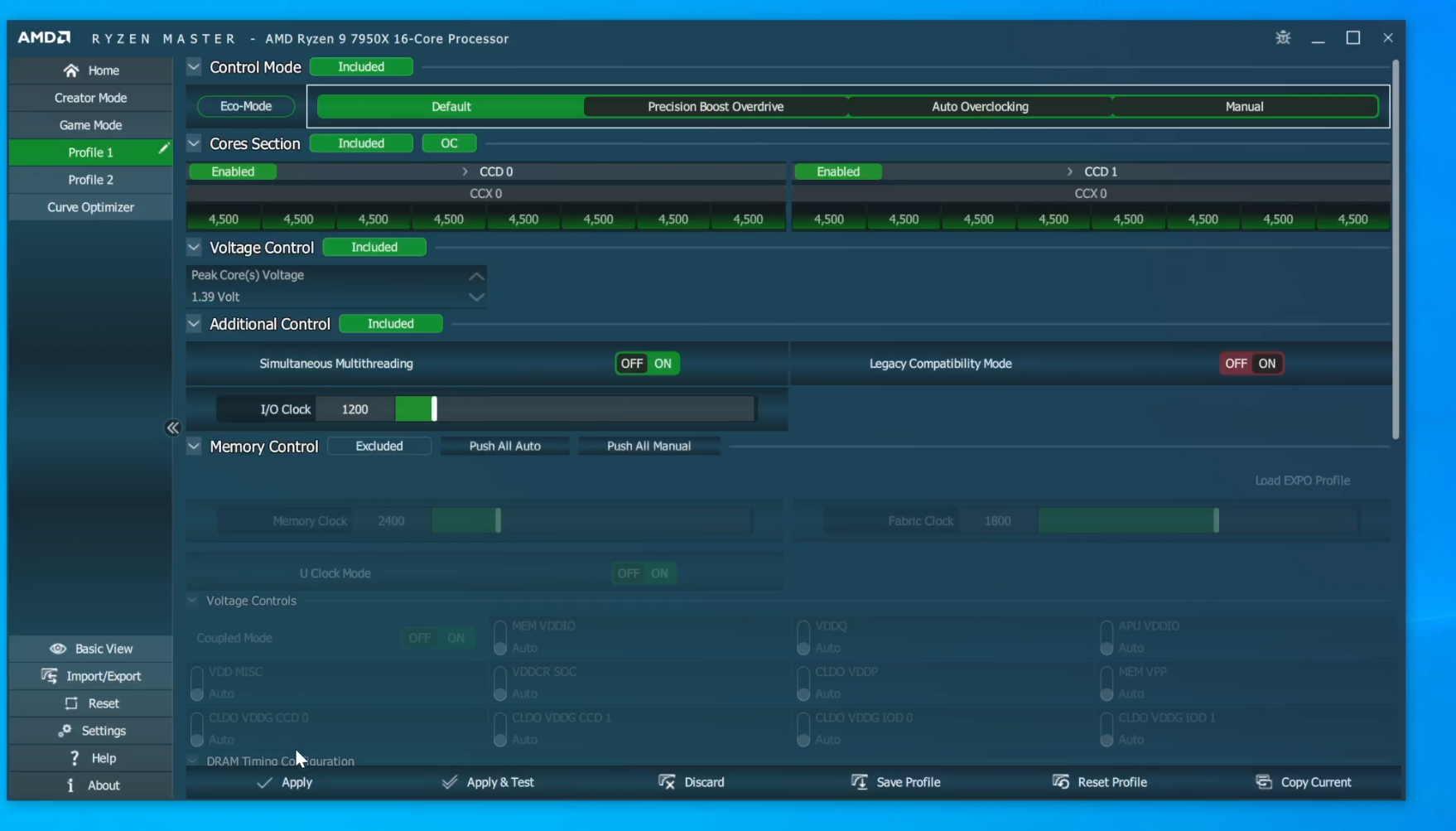Toggle Coupled Mode switch
The height and width of the screenshot is (831, 1456).
pos(437,638)
